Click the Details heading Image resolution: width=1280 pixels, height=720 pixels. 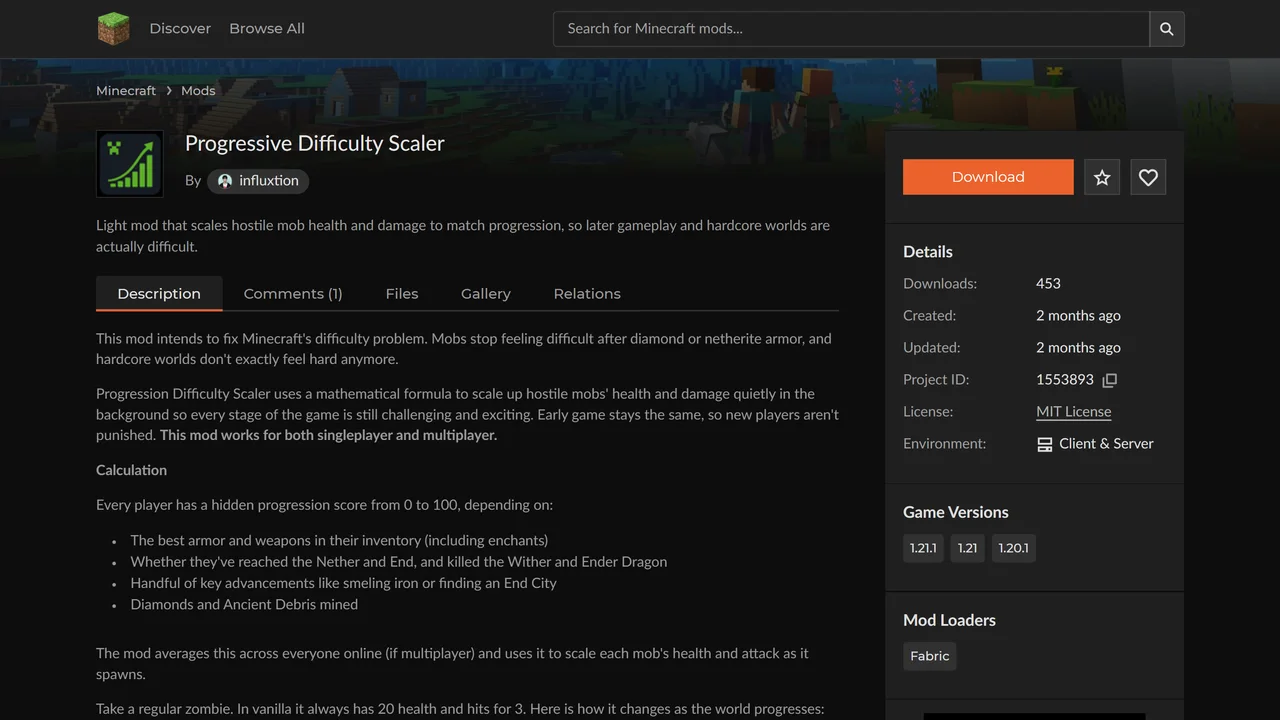click(928, 252)
